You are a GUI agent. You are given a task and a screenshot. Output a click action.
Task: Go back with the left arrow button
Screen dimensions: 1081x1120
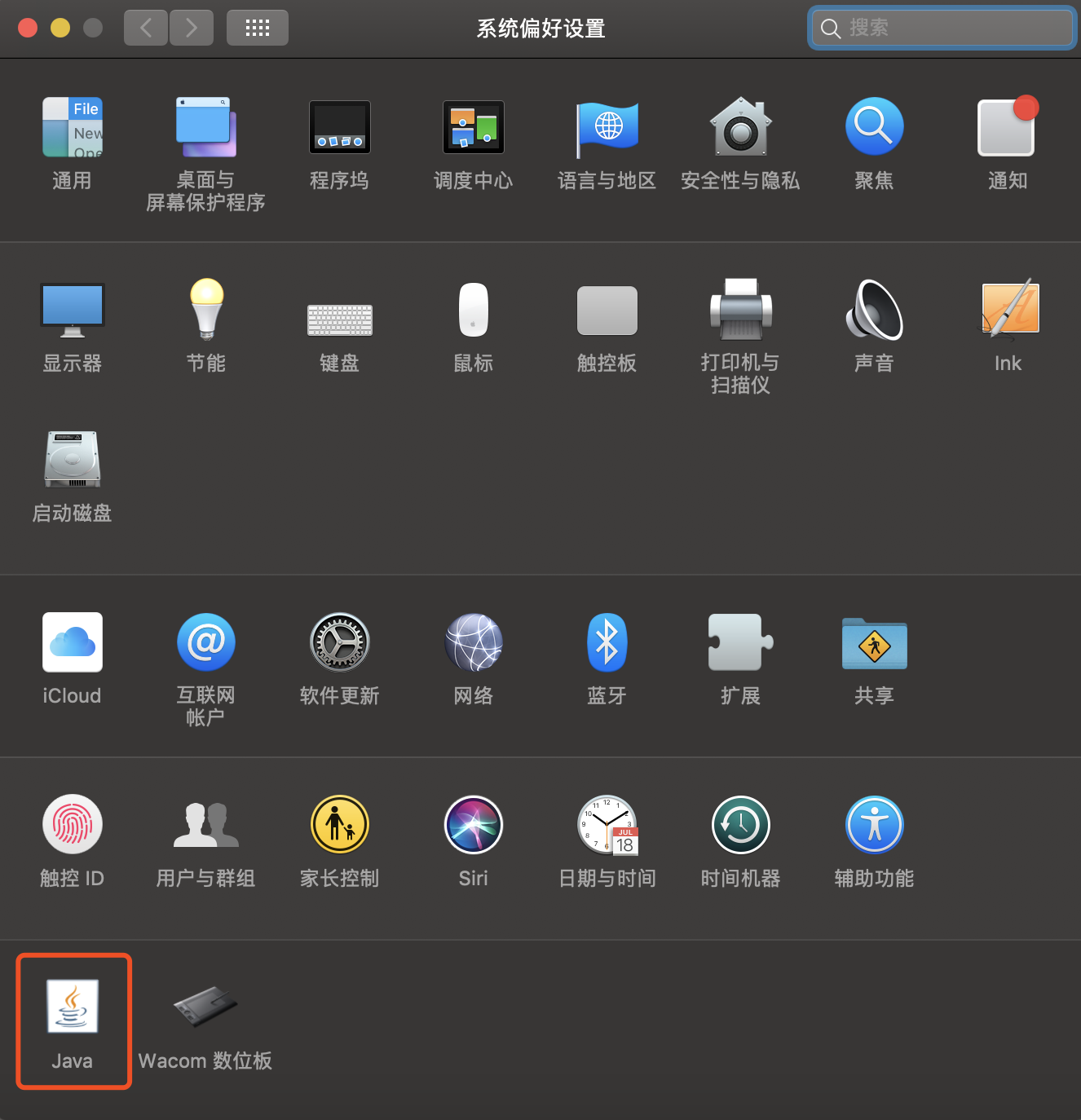point(146,29)
